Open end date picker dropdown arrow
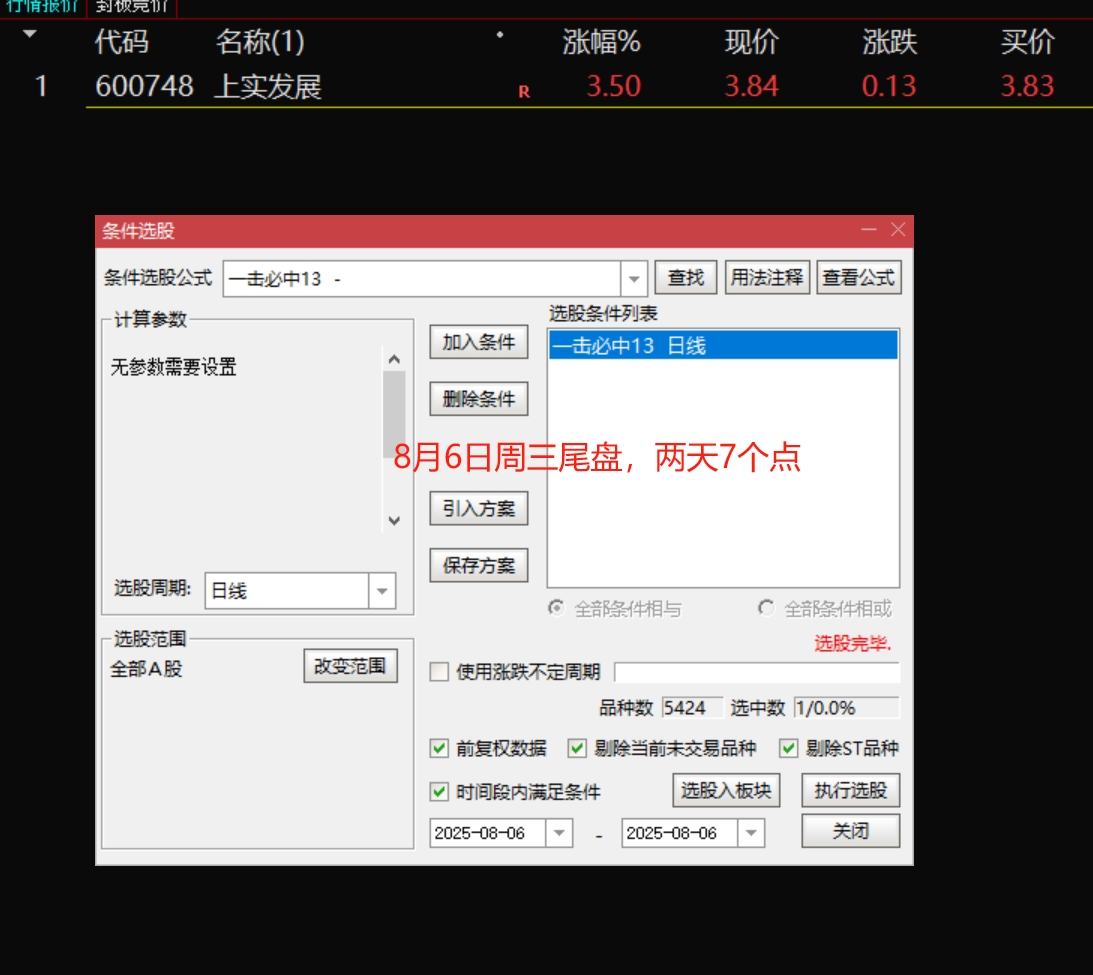The image size is (1093, 975). coord(751,833)
